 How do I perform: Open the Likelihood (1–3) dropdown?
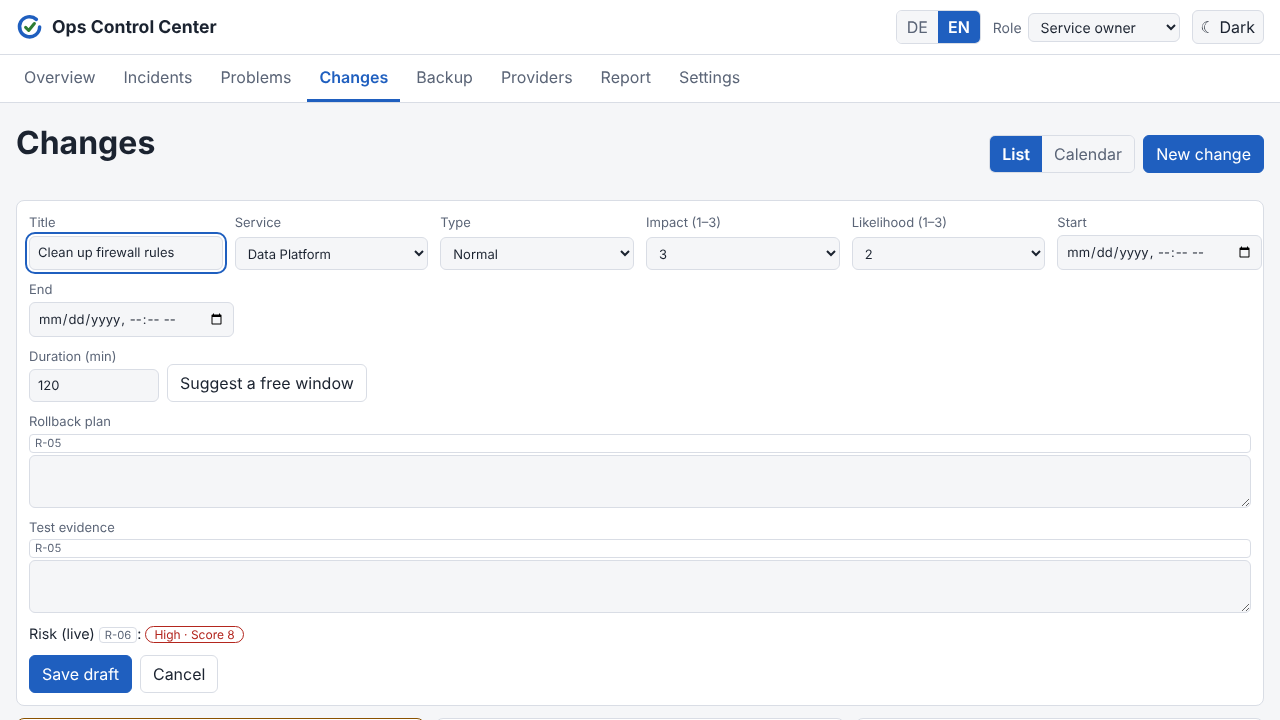(x=948, y=254)
